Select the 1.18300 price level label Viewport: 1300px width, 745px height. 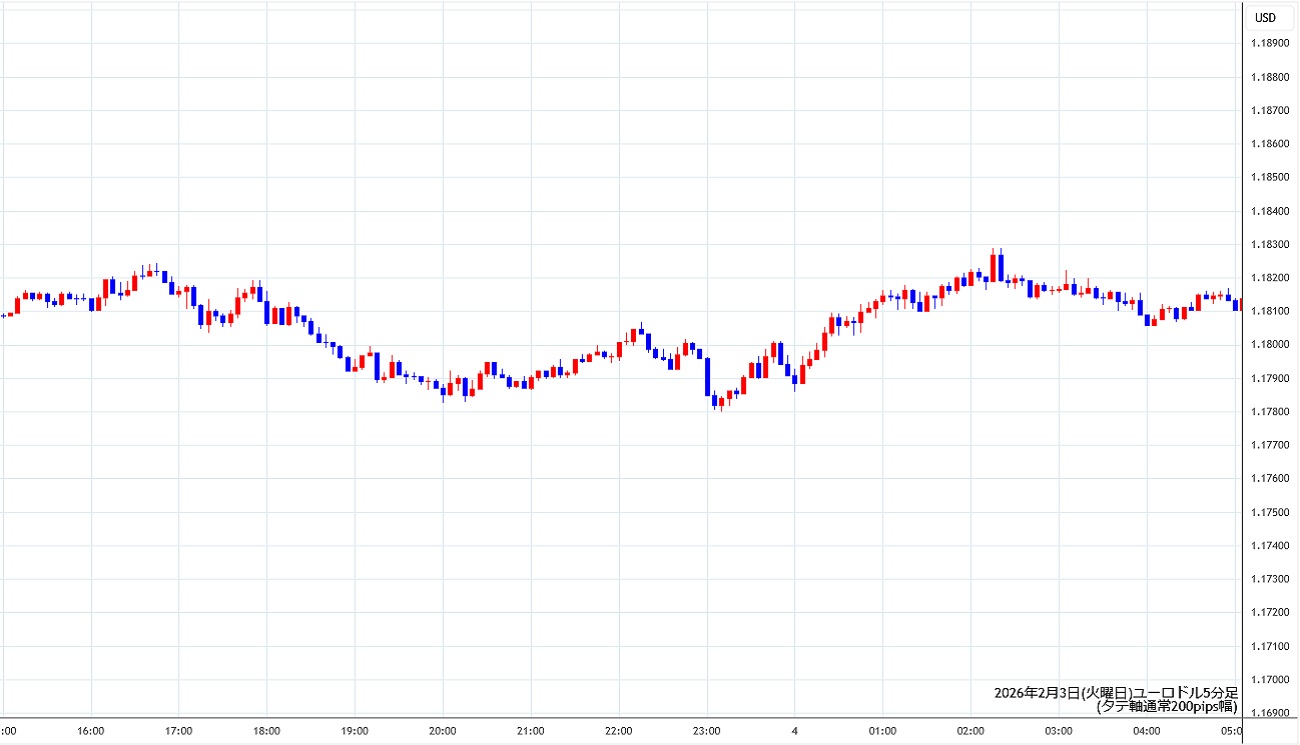1272,244
